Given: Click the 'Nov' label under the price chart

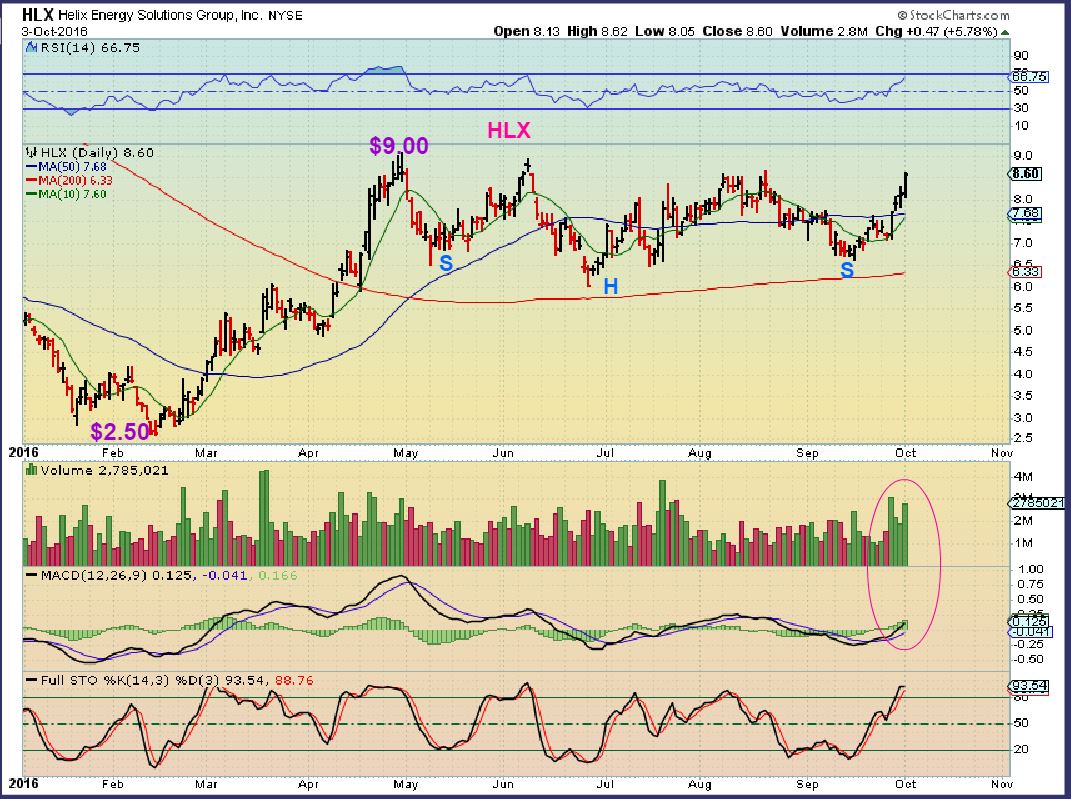Looking at the screenshot, I should [x=1001, y=453].
